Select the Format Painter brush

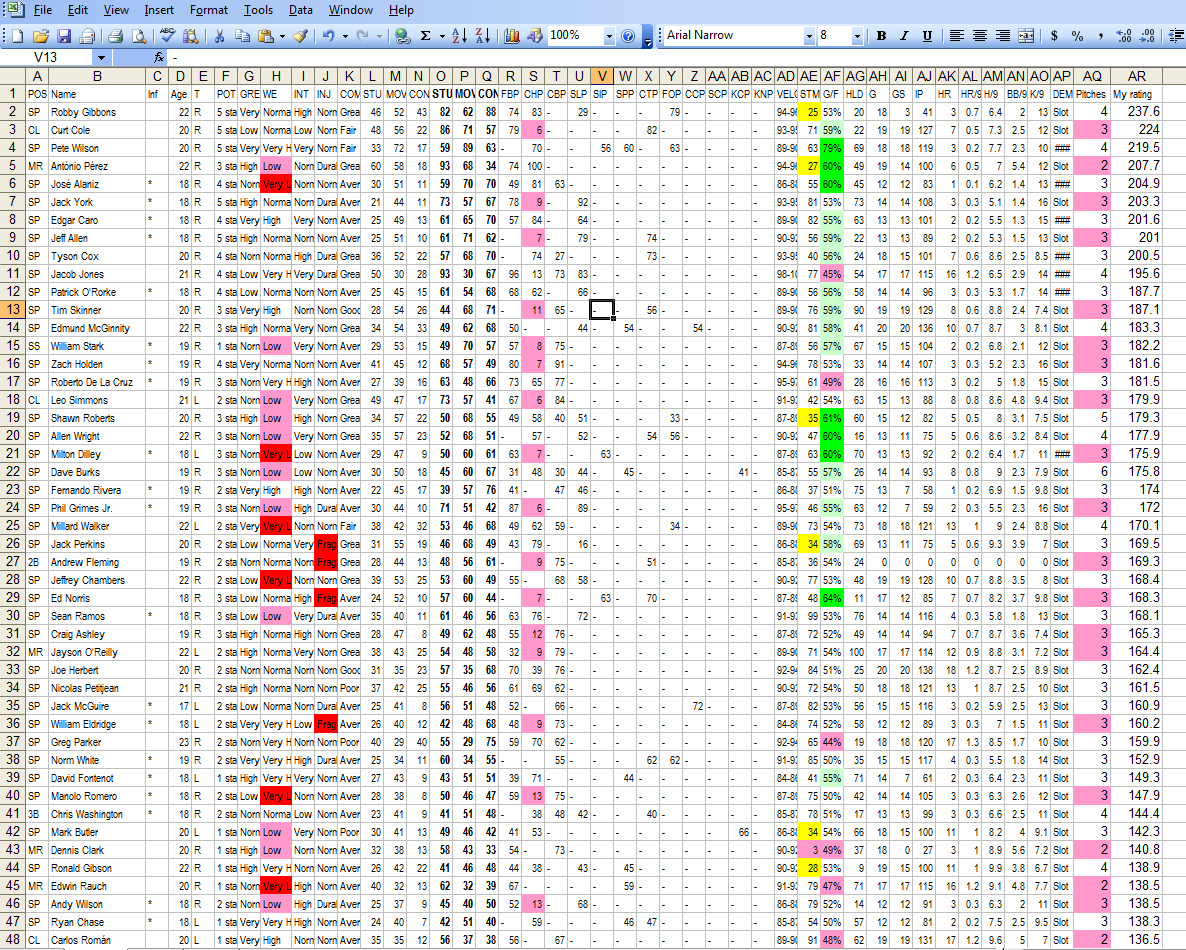tap(300, 36)
